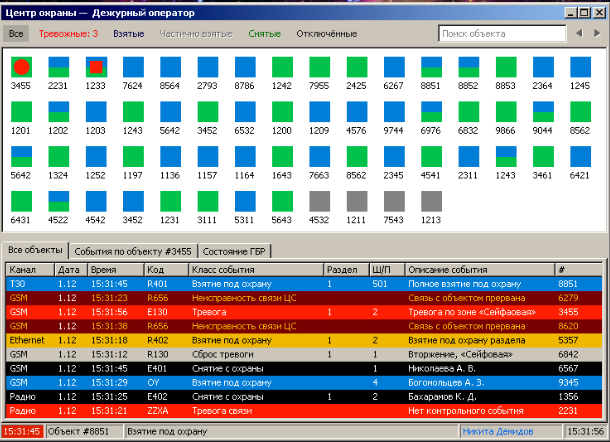610x442 pixels.
Task: Show all objects with the Все filter
Action: coord(16,34)
